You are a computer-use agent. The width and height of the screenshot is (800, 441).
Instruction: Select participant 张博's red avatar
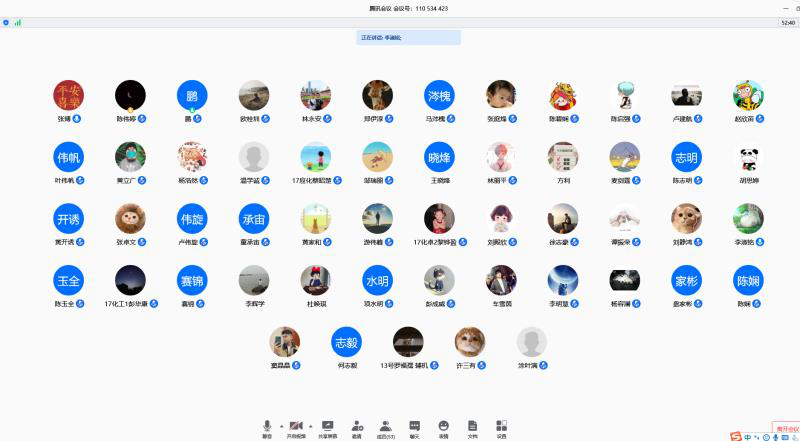(x=68, y=96)
